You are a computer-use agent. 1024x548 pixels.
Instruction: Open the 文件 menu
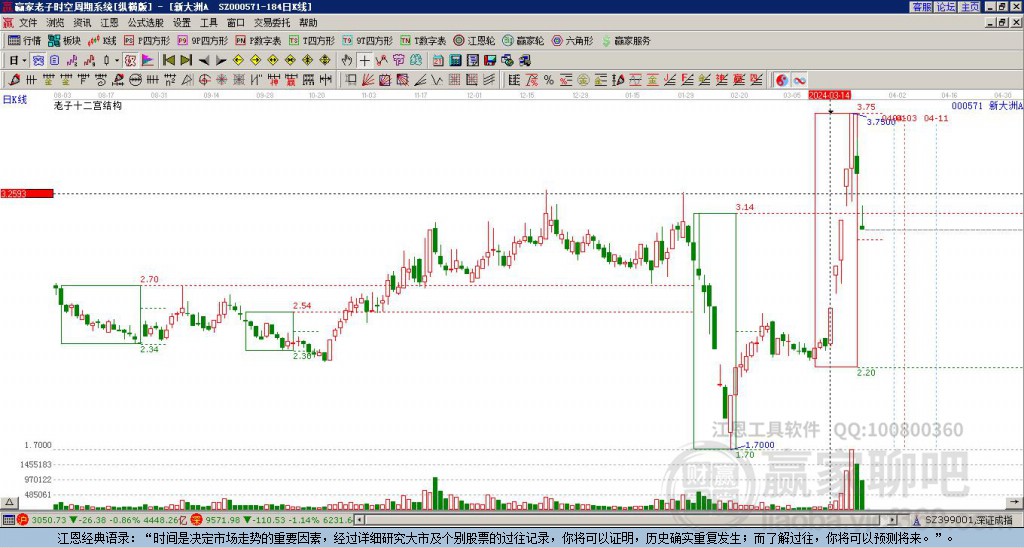coord(28,23)
